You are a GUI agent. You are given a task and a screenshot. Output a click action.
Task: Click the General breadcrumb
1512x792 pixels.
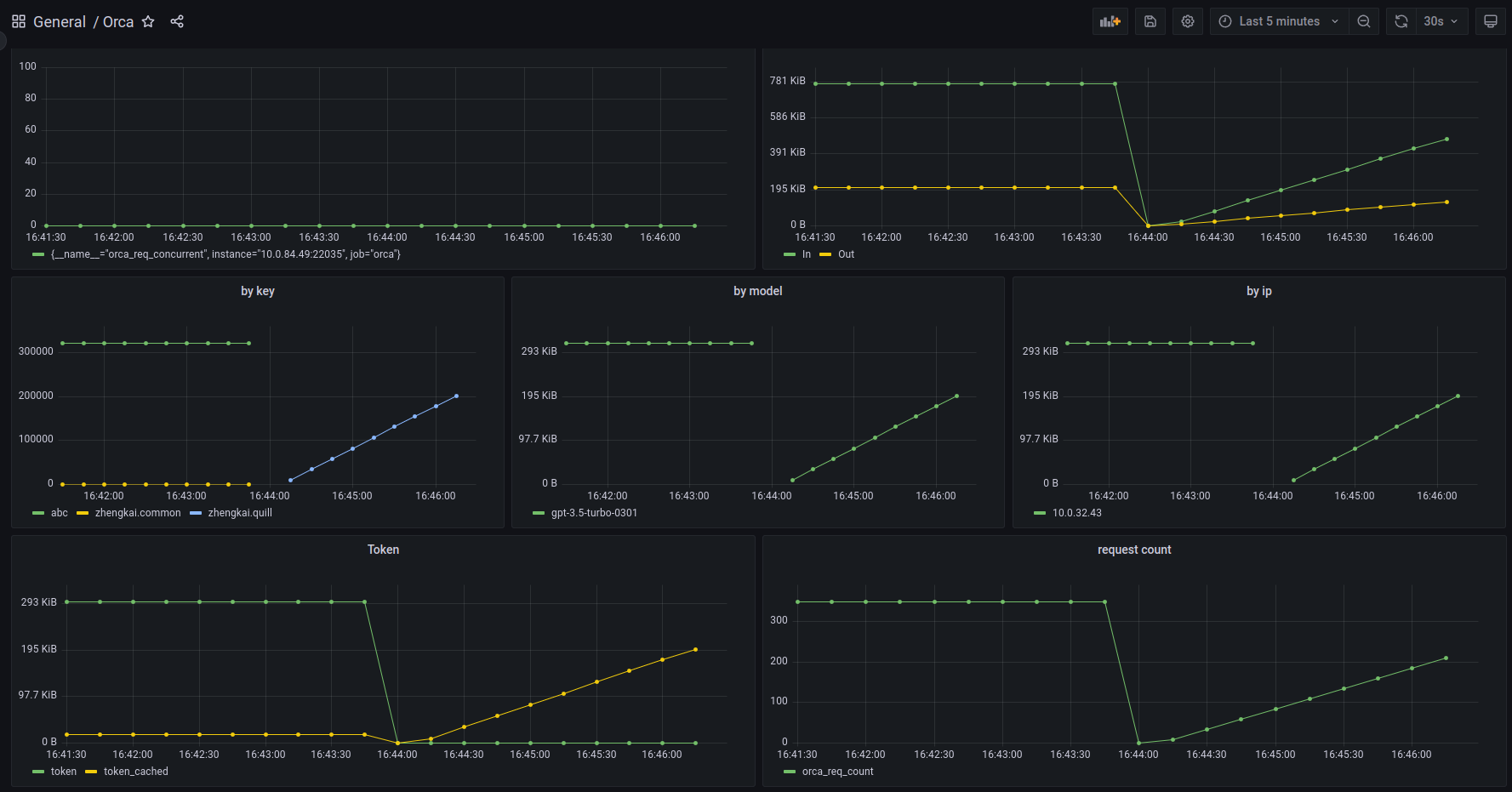[60, 21]
